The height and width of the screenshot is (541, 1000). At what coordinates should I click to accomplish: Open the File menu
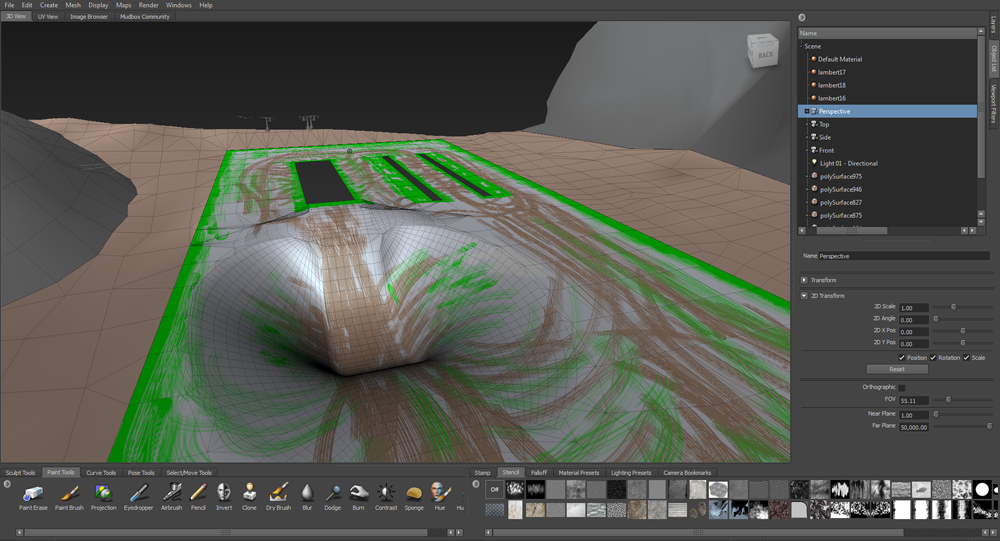coord(9,5)
